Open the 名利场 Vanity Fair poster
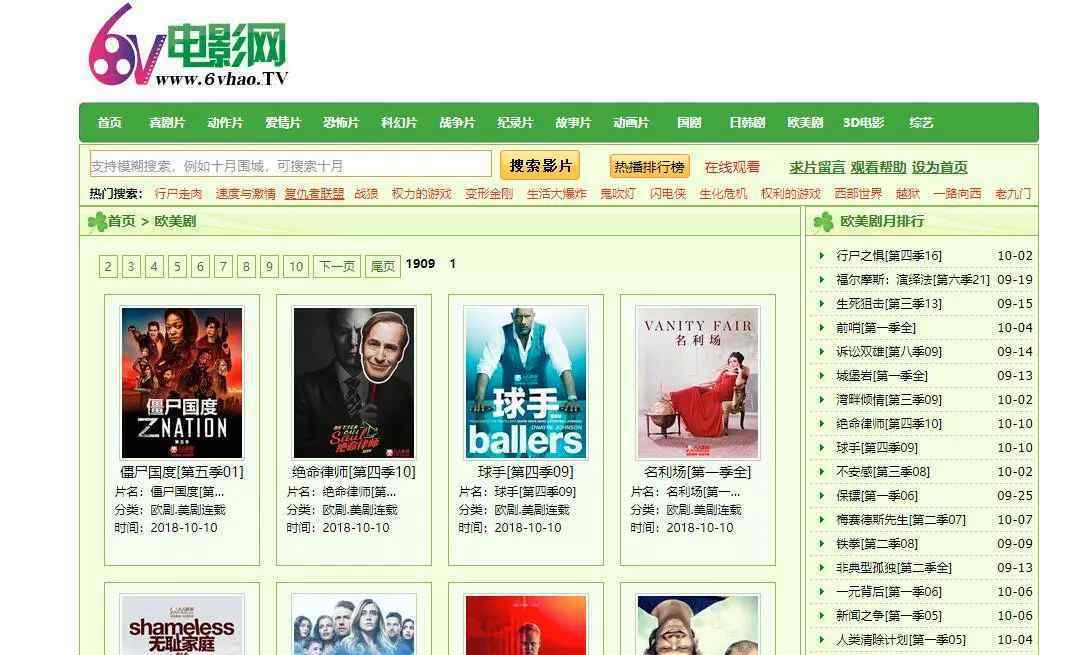 tap(698, 383)
